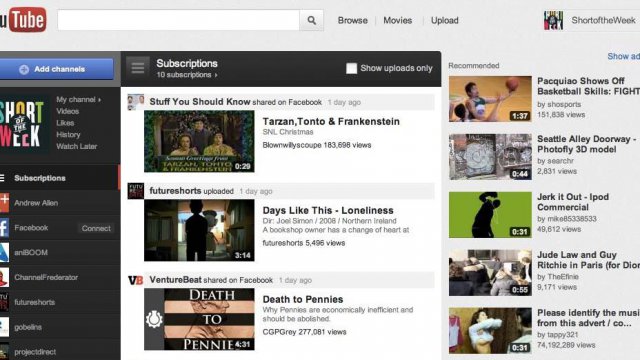Click the Stuff You Should Know channel name

click(x=200, y=102)
